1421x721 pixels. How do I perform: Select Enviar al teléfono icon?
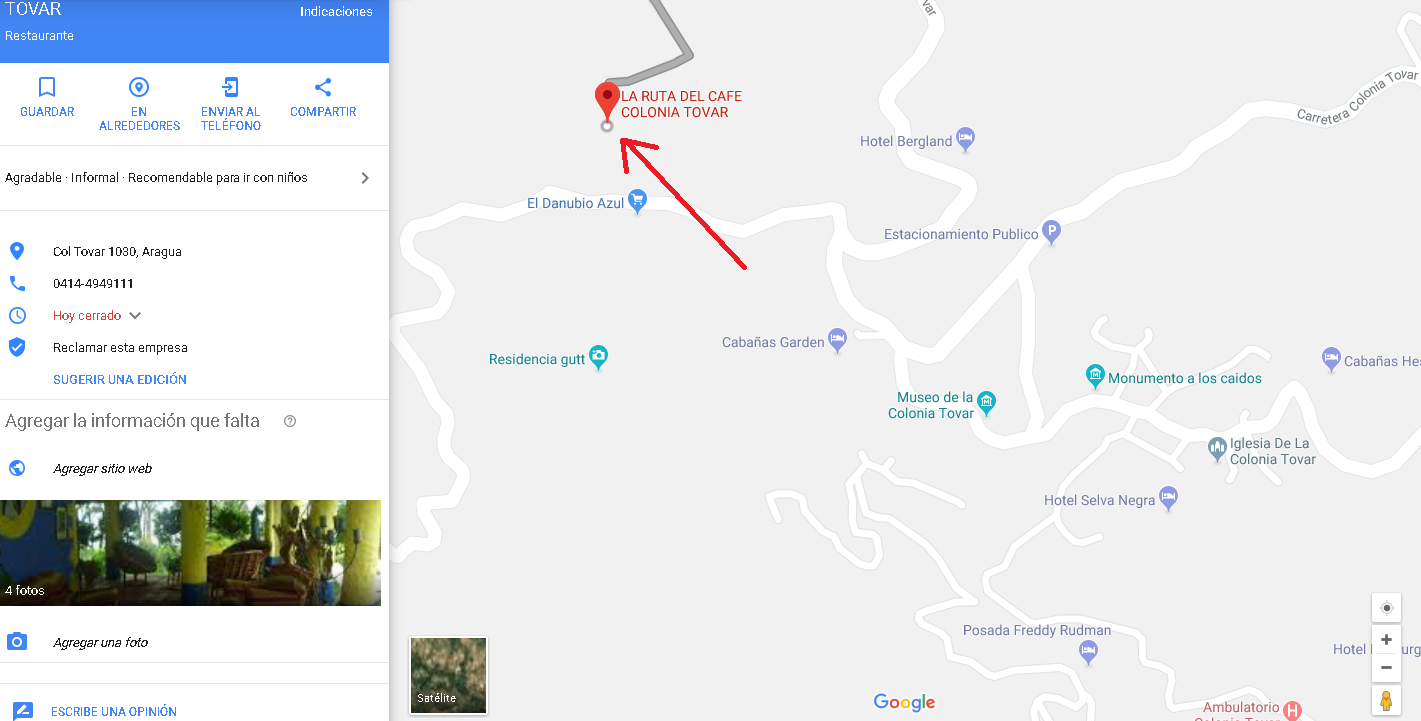pyautogui.click(x=231, y=87)
